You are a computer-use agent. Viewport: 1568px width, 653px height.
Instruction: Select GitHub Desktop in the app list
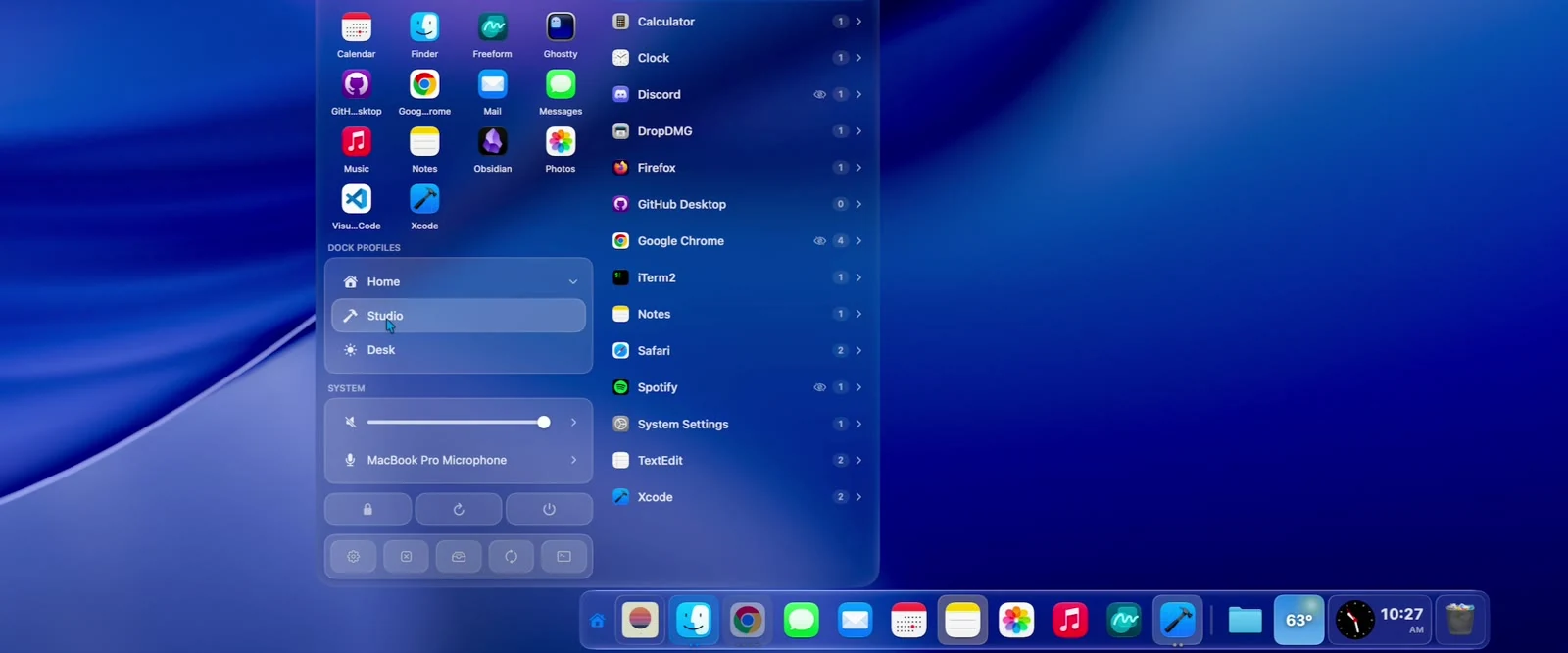click(737, 204)
